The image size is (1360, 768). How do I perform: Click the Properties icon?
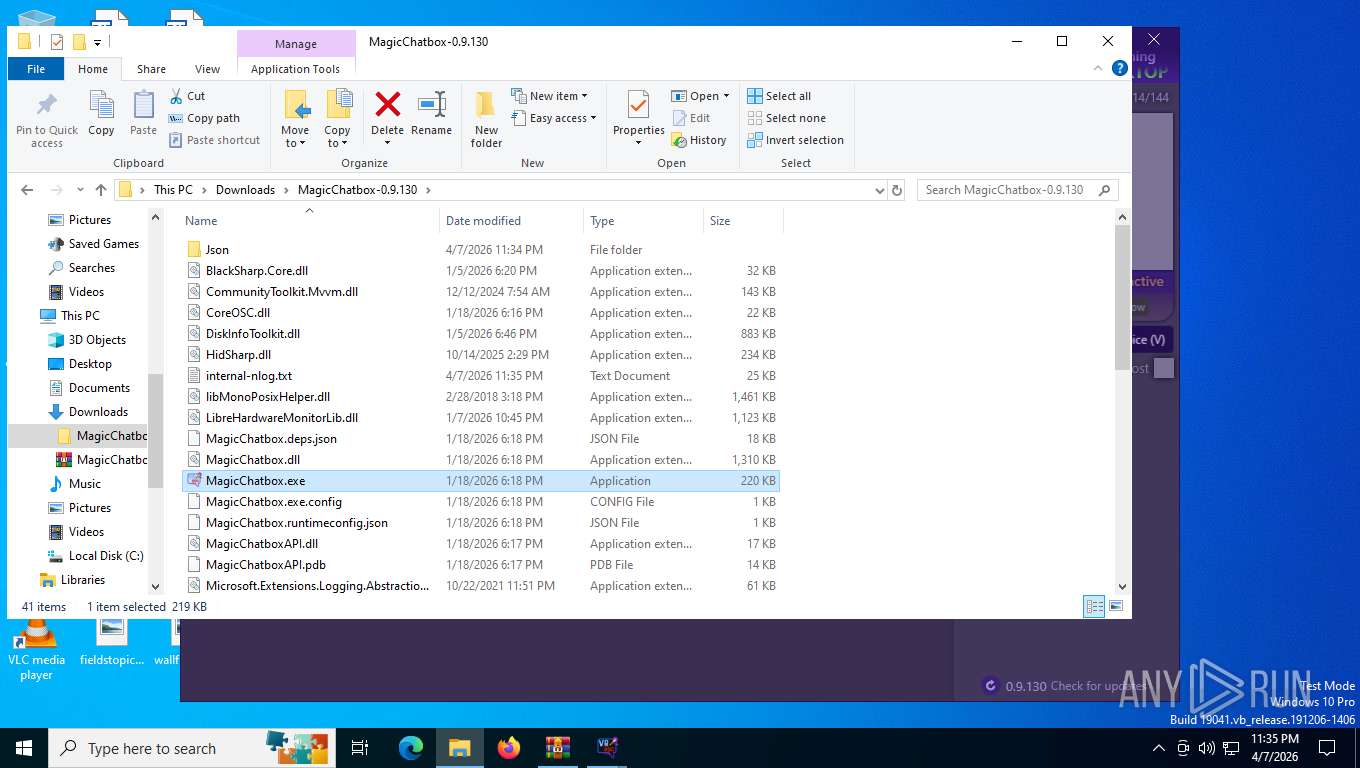(638, 104)
